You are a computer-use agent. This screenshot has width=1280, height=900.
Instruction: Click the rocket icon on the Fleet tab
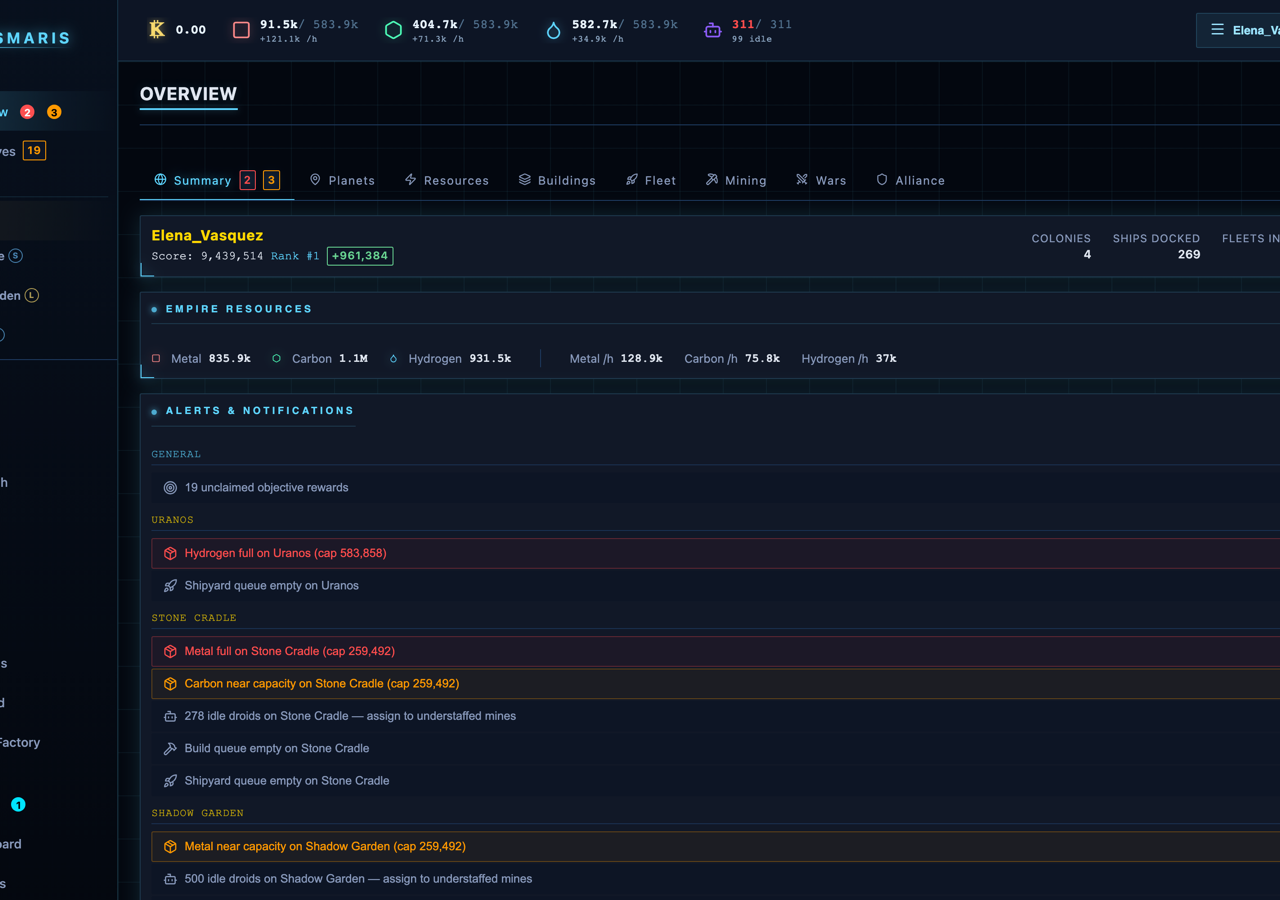632,180
